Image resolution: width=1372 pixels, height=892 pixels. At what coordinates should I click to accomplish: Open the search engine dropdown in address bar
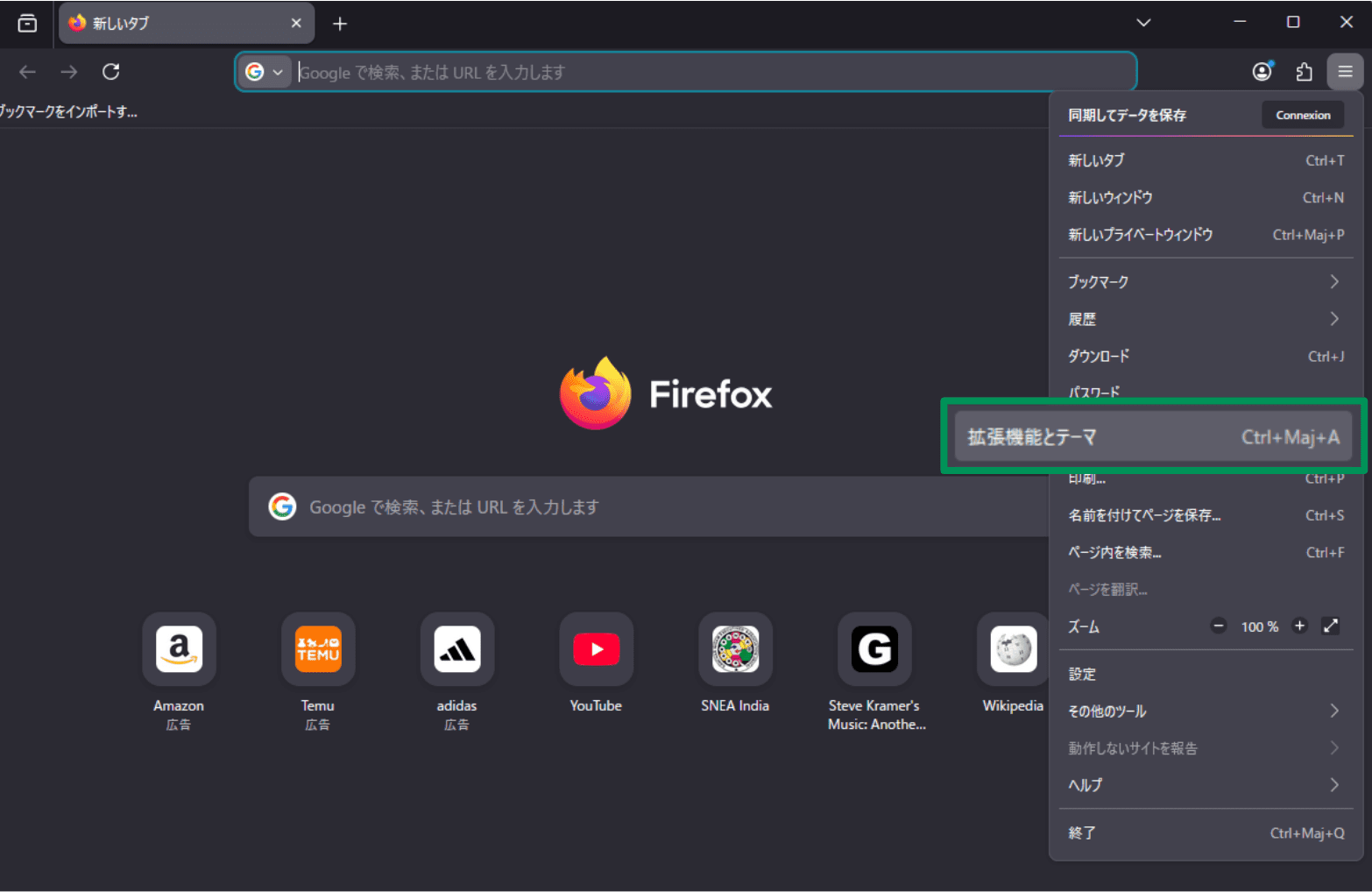(x=265, y=71)
